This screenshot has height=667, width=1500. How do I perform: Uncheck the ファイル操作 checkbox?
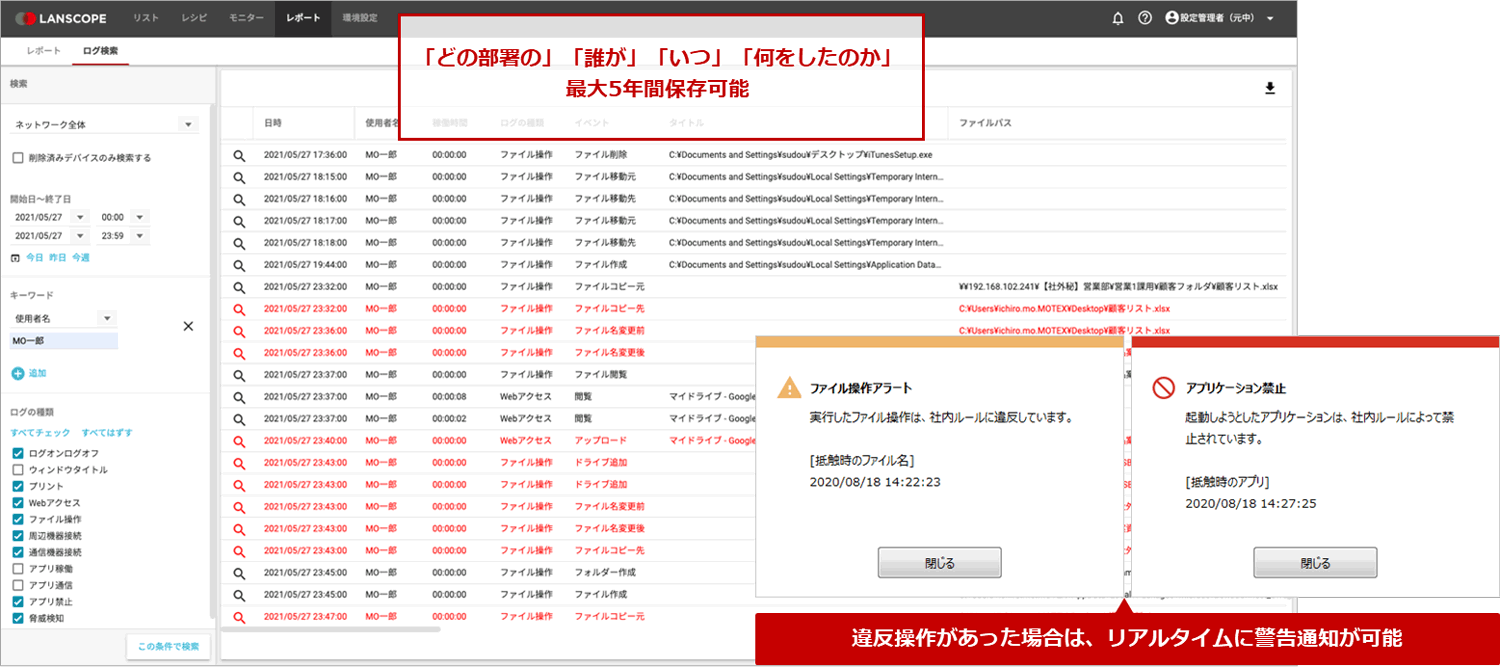(x=17, y=519)
